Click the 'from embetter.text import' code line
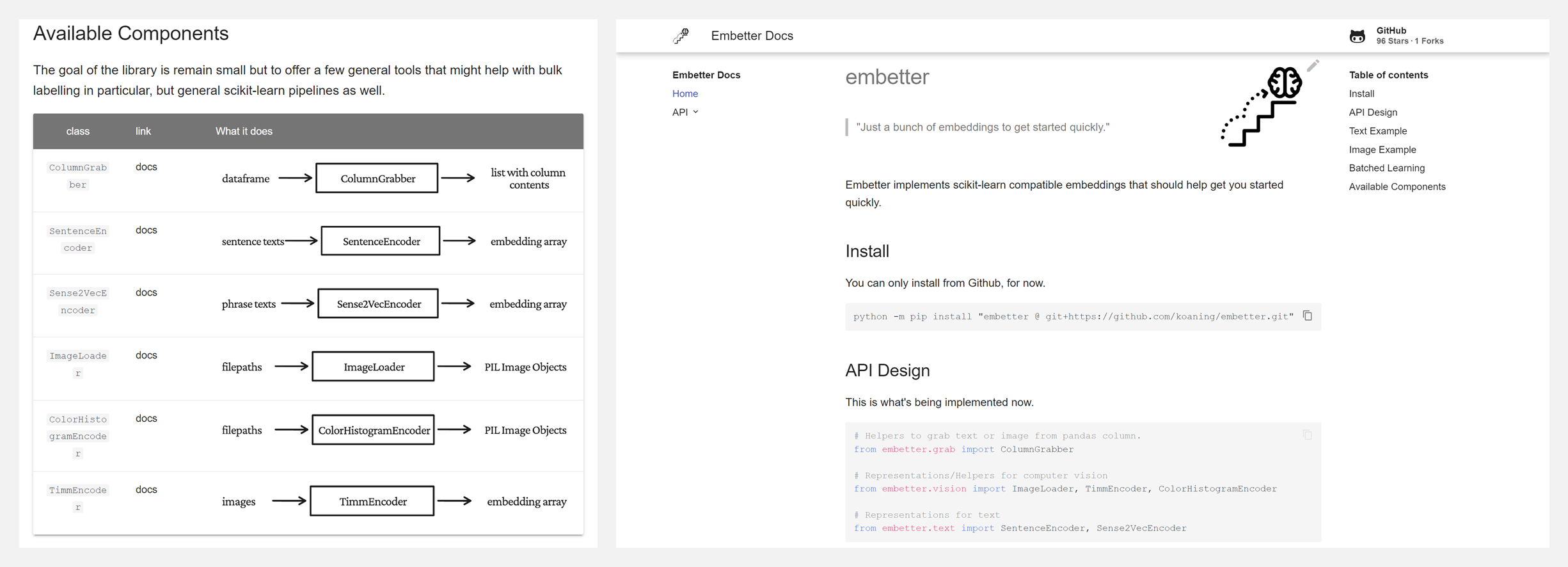The image size is (1568, 567). point(1020,528)
